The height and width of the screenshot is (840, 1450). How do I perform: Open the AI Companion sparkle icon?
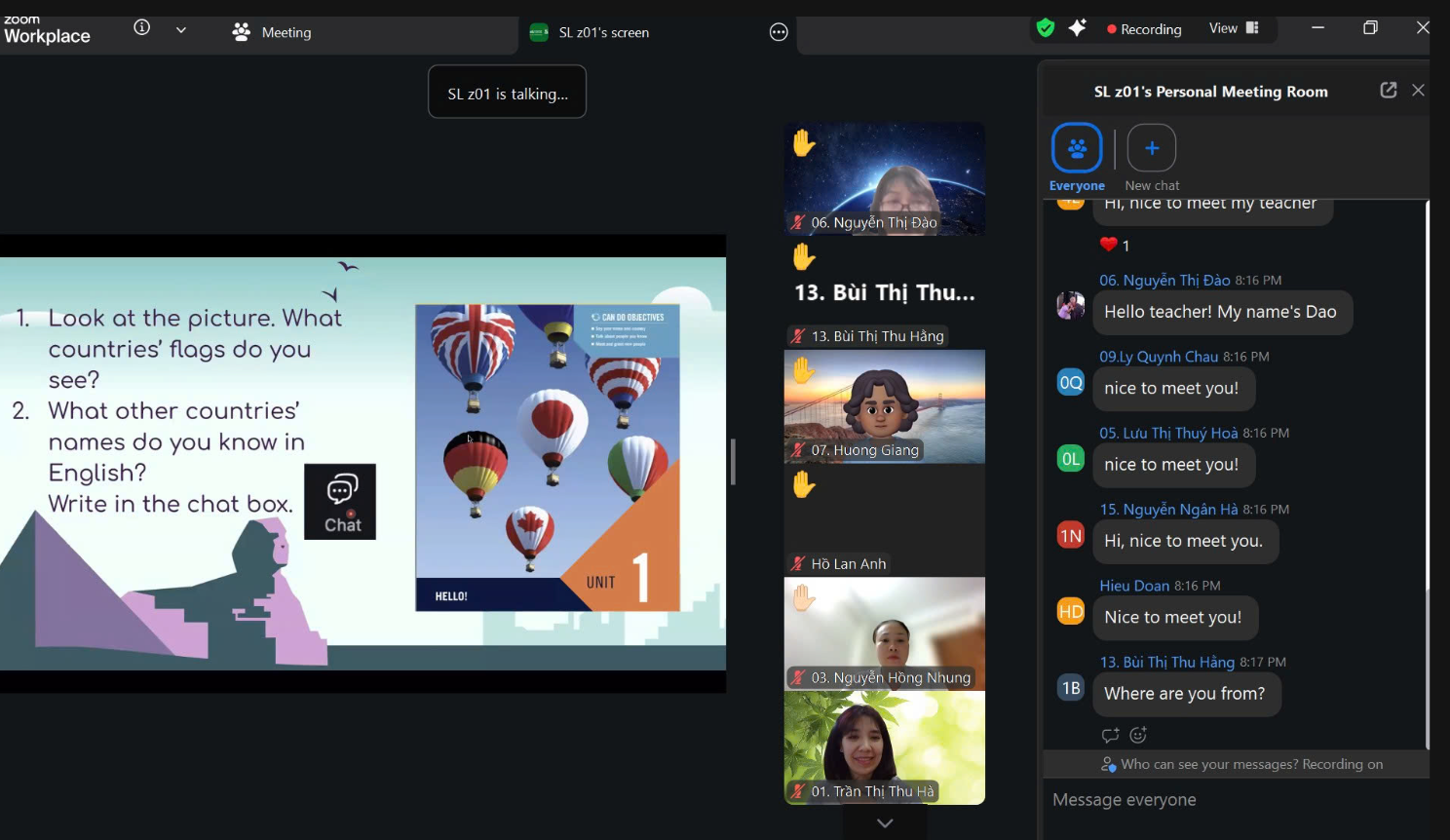1077,28
